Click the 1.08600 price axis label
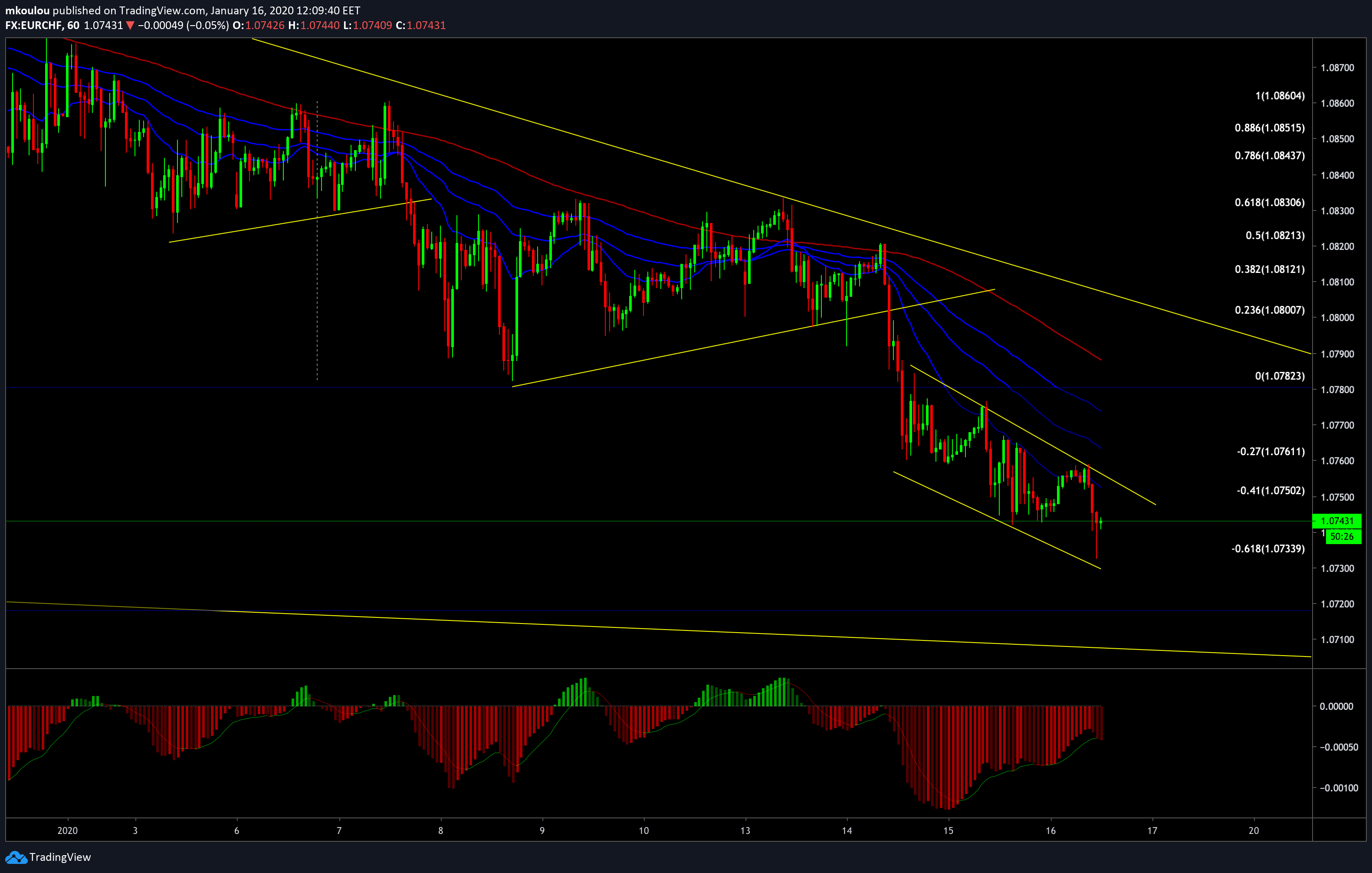The image size is (1372, 873). point(1337,104)
